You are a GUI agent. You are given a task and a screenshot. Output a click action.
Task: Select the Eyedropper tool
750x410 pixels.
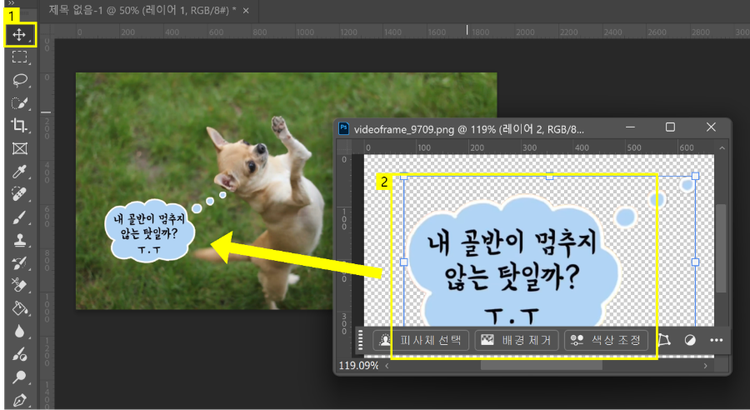pos(19,171)
